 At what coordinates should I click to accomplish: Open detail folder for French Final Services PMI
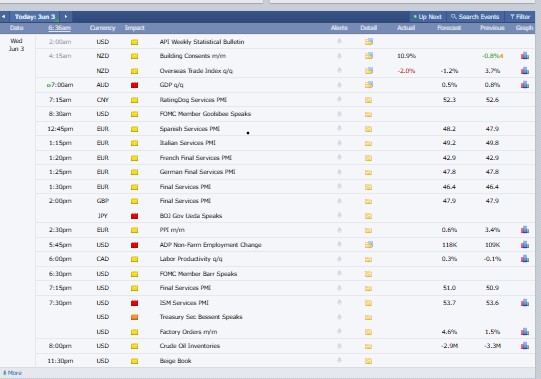pyautogui.click(x=368, y=158)
